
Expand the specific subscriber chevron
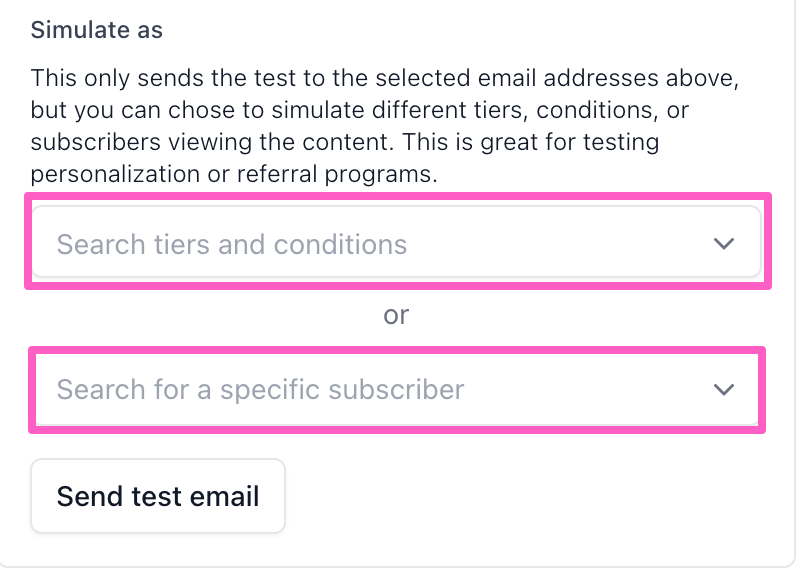(x=724, y=389)
